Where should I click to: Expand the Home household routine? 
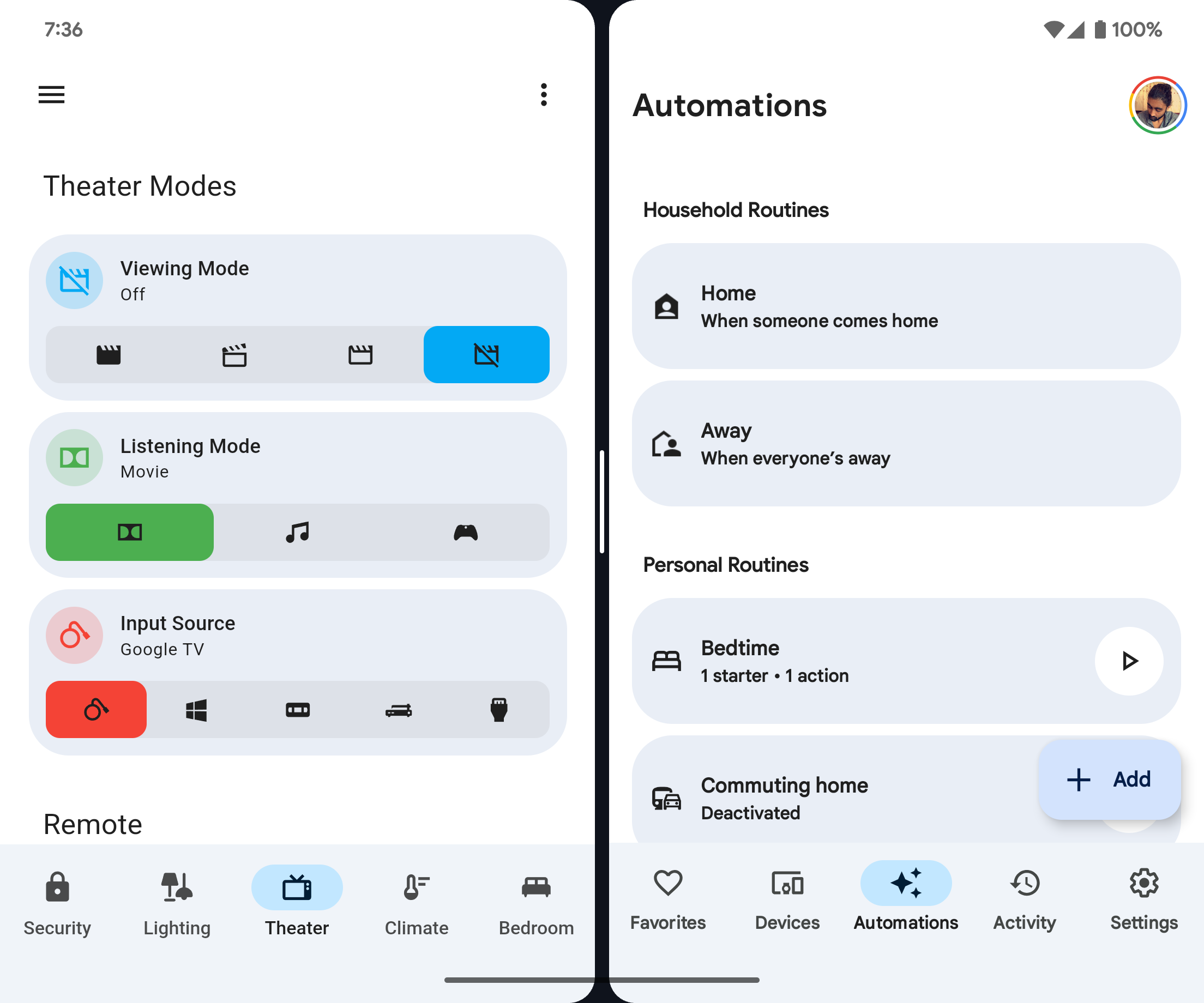[x=906, y=306]
